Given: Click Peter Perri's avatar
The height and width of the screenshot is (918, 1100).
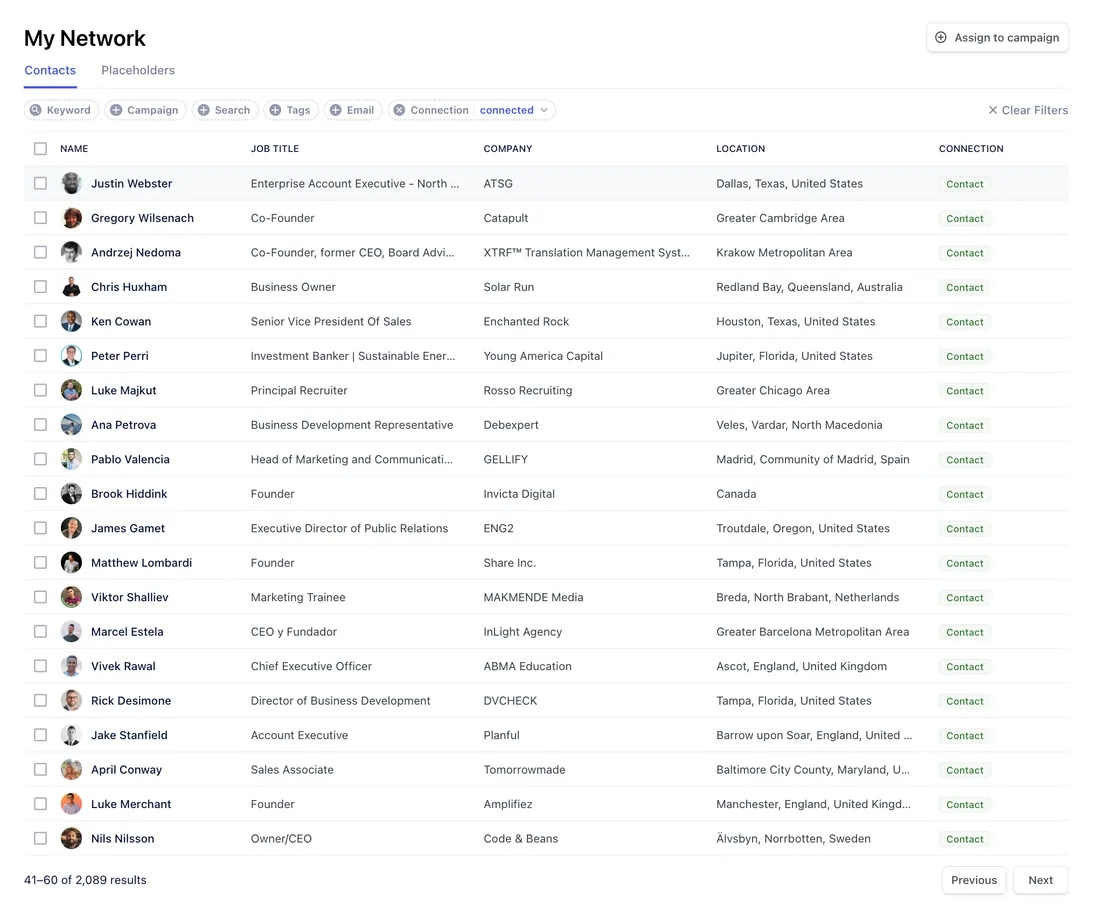Looking at the screenshot, I should click(71, 356).
